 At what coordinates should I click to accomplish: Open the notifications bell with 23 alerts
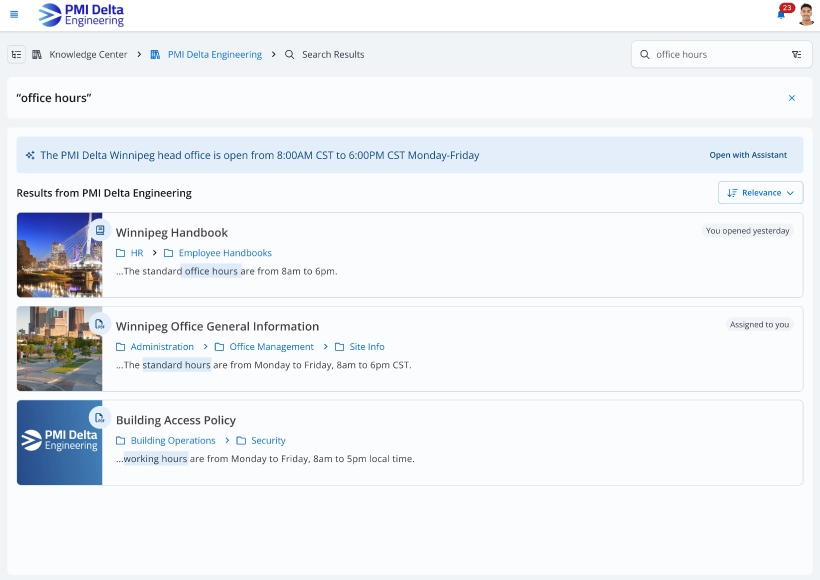pos(782,14)
